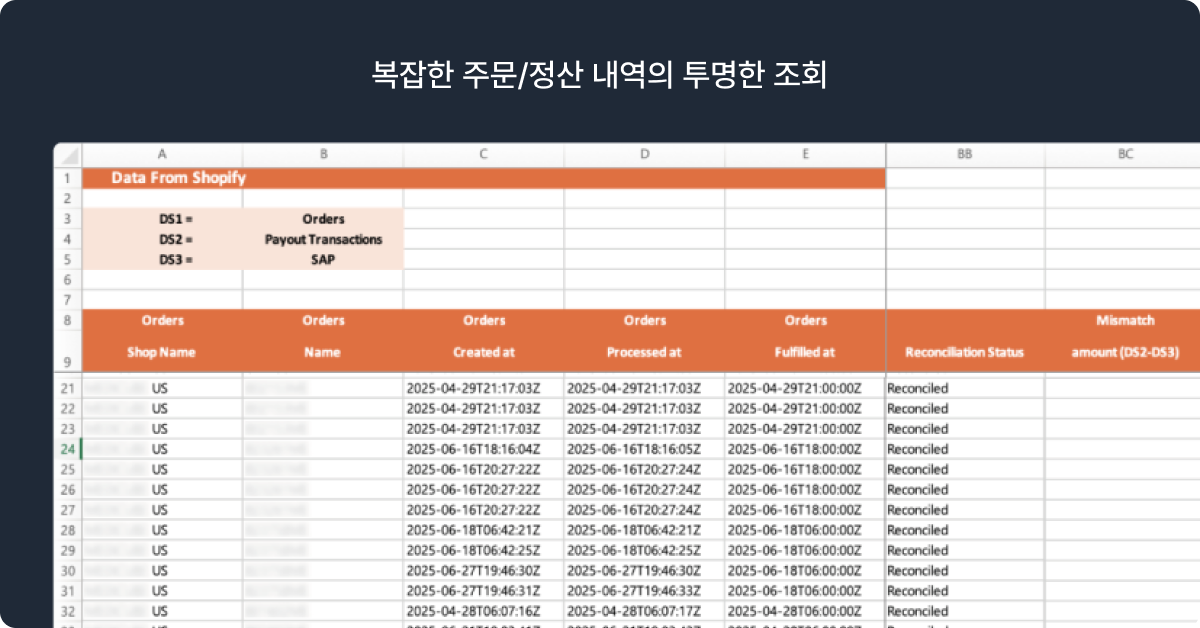Click cell containing 2025-06-16T18:16:04Z
Screen dimensions: 1200x628
(x=474, y=449)
